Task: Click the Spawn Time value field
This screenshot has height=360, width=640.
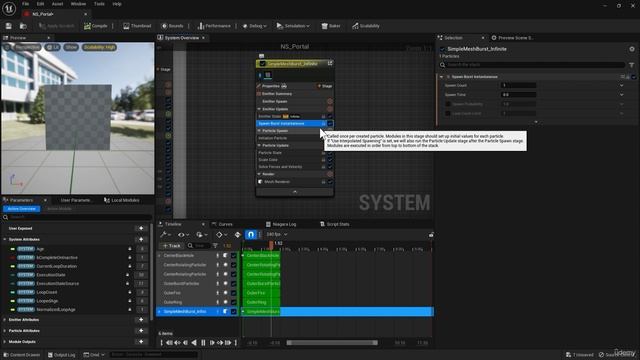Action: (518, 94)
